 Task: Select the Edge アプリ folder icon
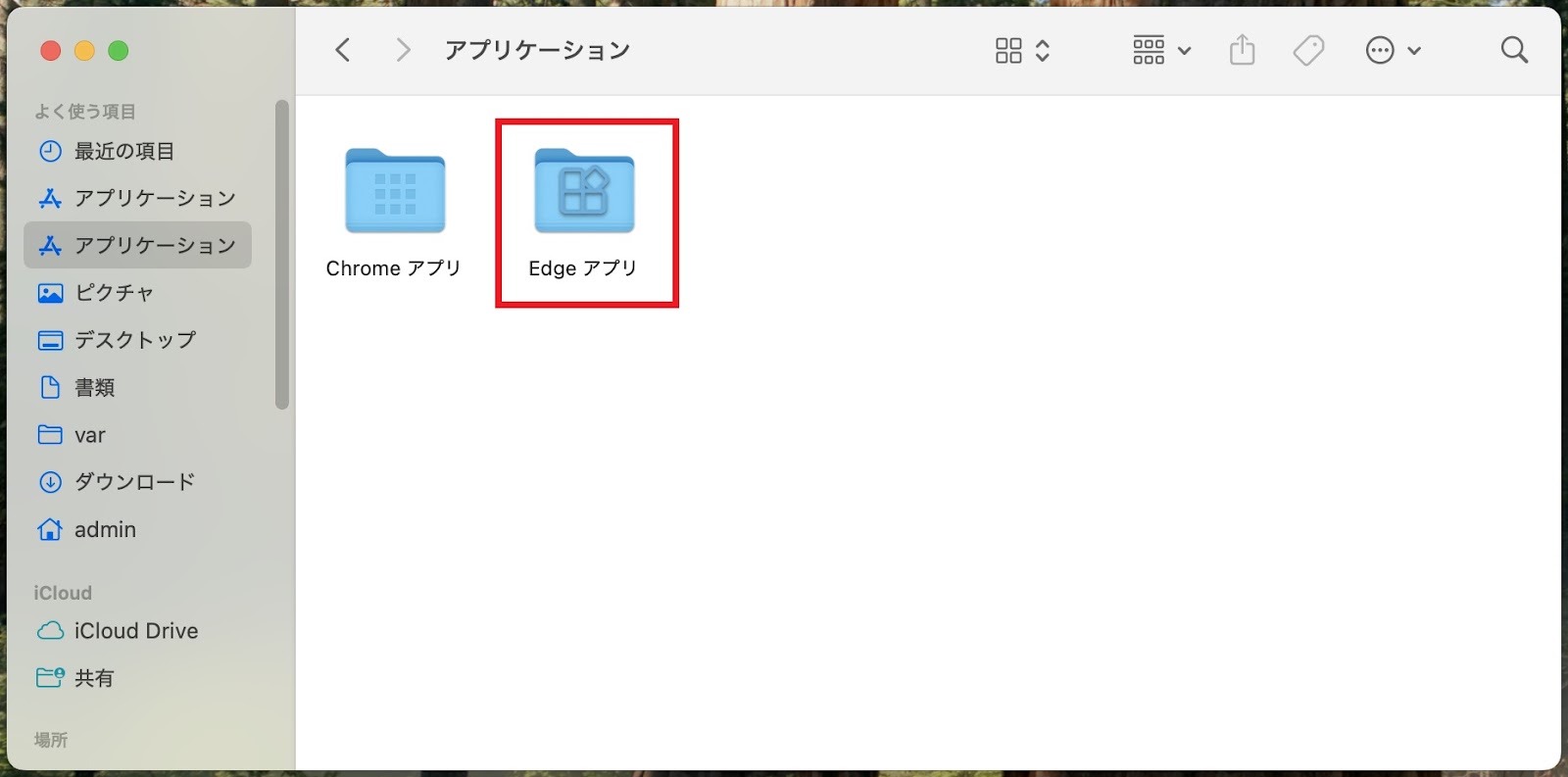pyautogui.click(x=584, y=191)
